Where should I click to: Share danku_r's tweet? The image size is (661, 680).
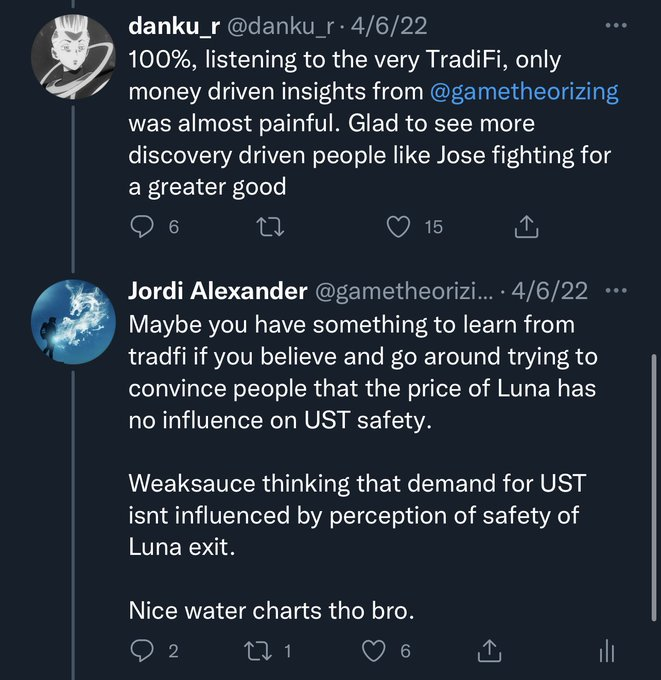(525, 227)
